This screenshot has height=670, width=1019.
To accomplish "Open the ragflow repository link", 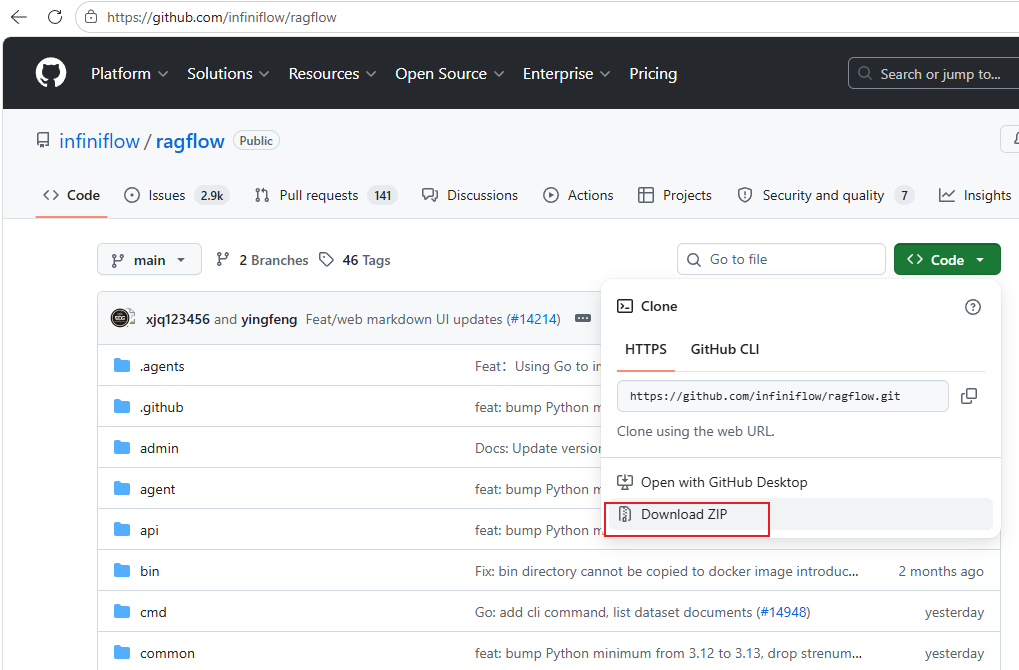I will 190,141.
